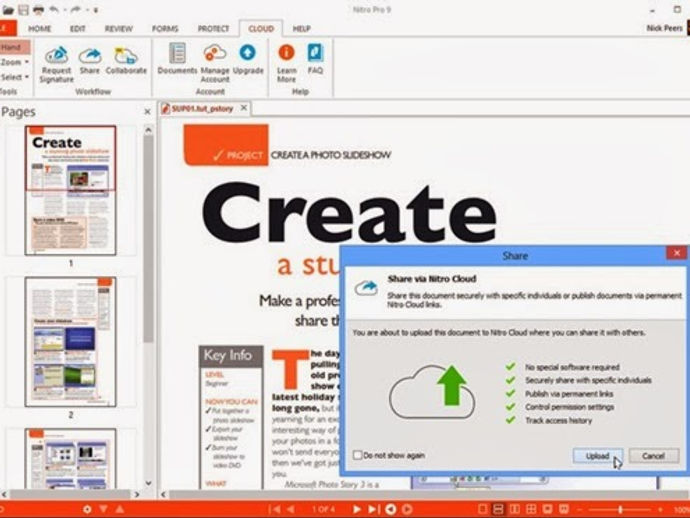Switch to continuous page view icon
The width and height of the screenshot is (690, 518).
(498, 509)
